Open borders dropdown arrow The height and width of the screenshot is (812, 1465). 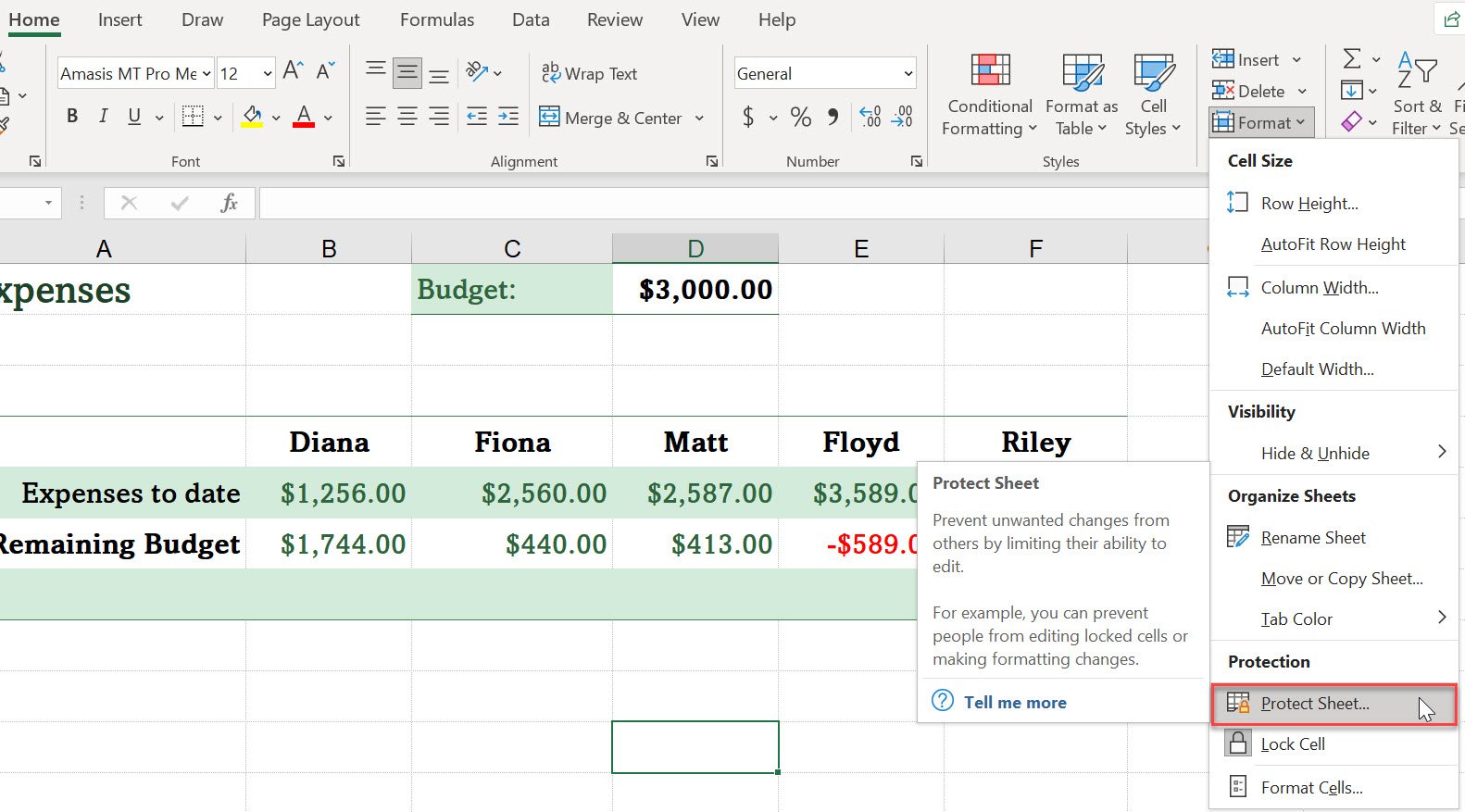coord(218,118)
